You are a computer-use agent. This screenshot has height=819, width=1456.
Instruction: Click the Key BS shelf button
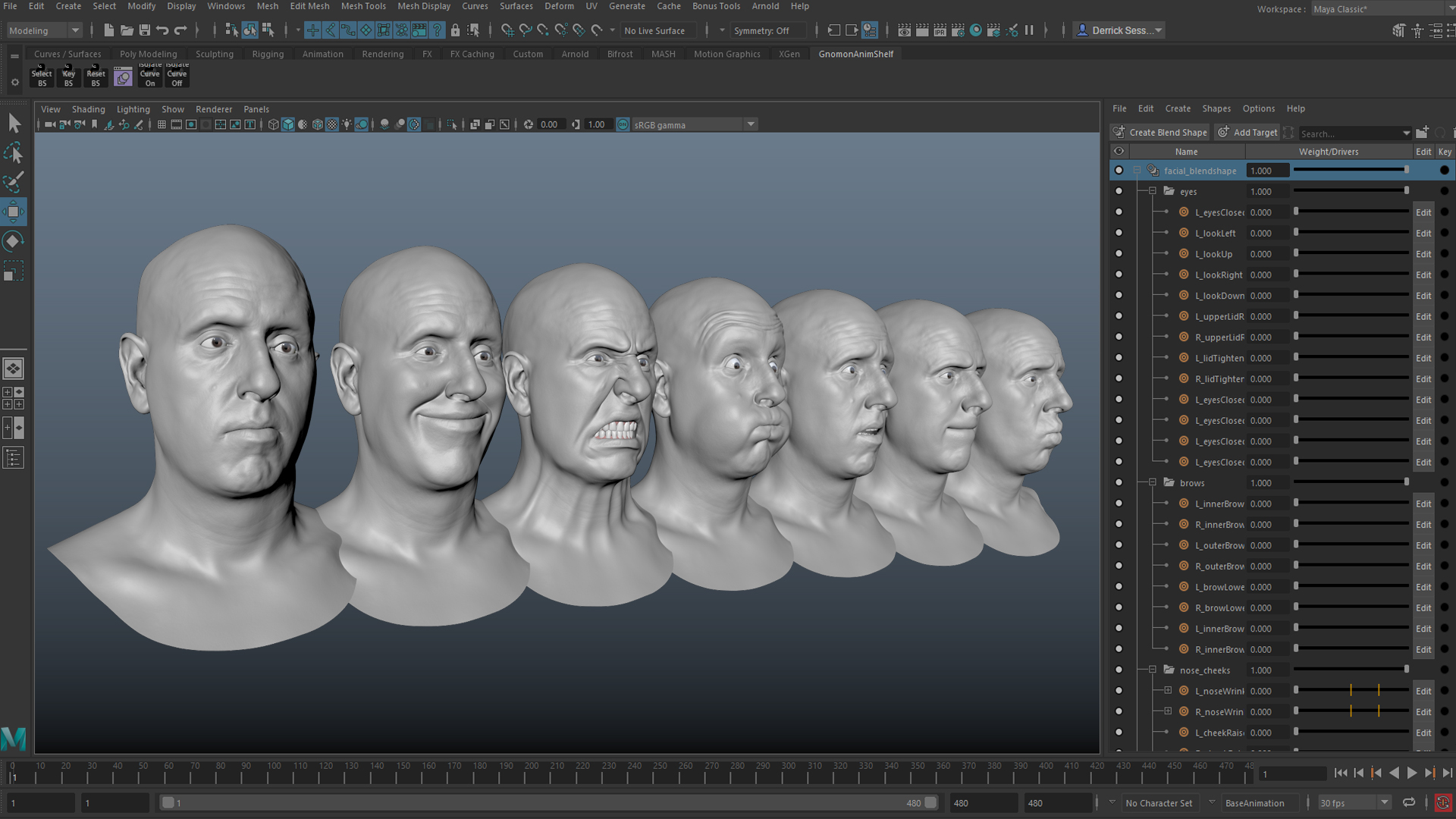(69, 77)
